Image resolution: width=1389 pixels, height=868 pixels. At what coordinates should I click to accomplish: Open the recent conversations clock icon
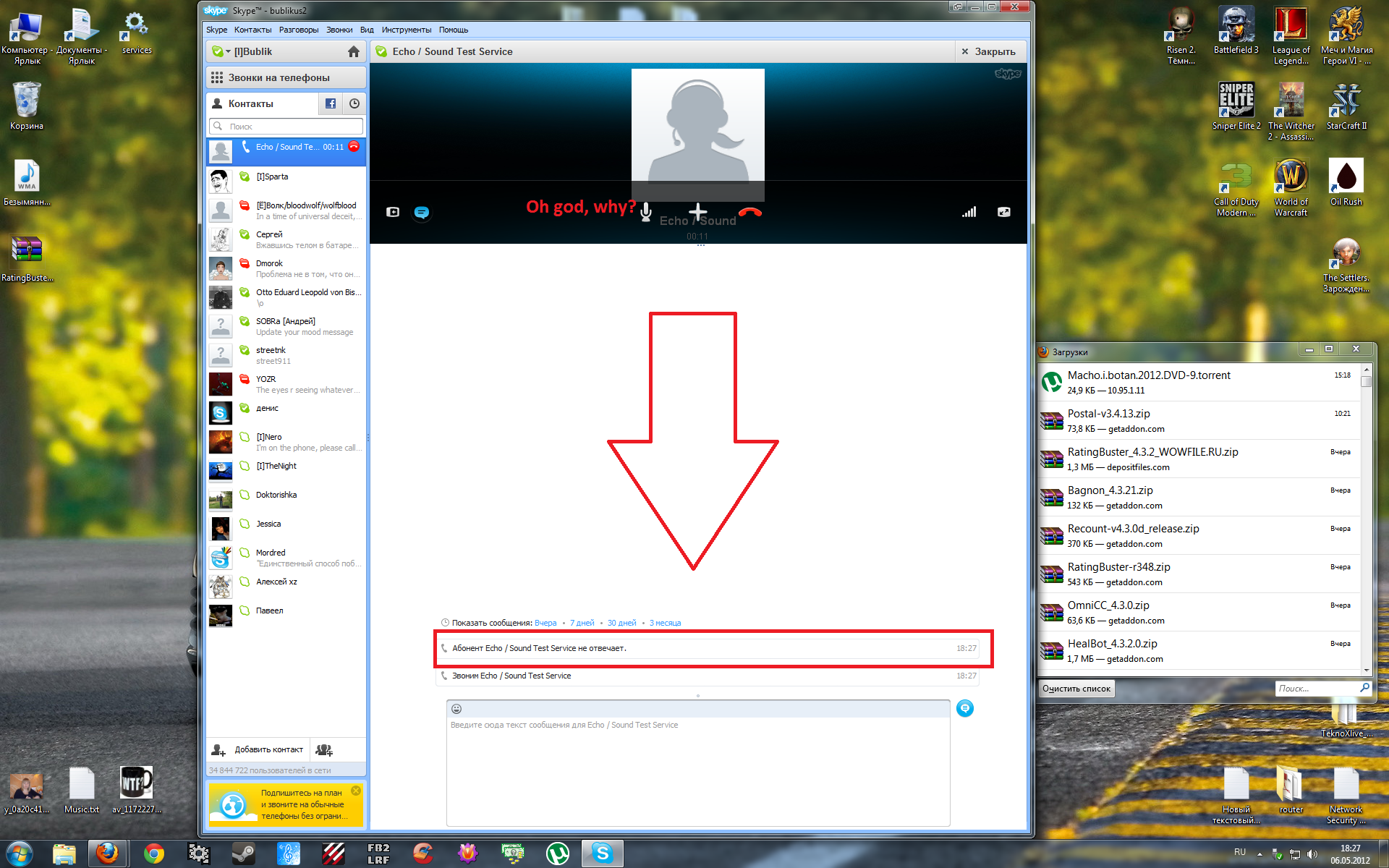click(354, 103)
